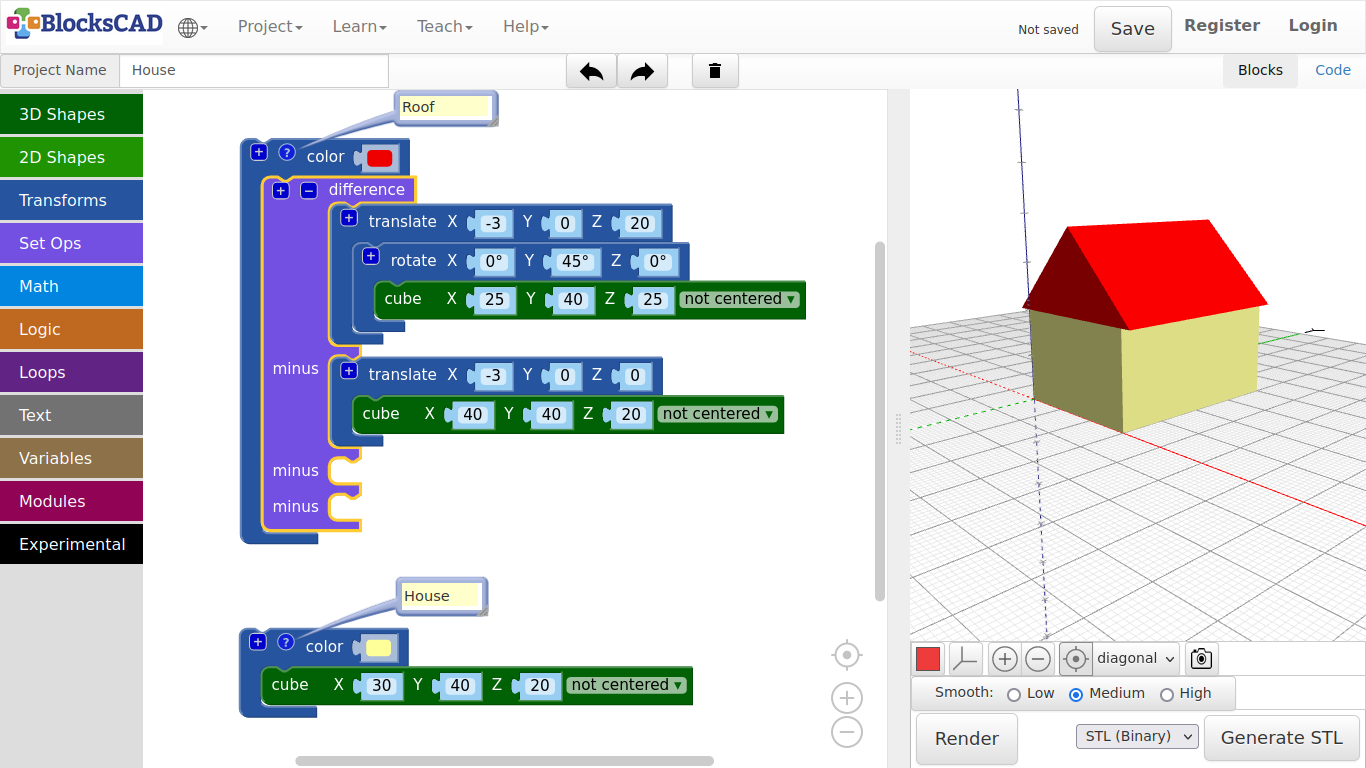1366x768 pixels.
Task: Zoom in the 3D render view
Action: point(1005,659)
